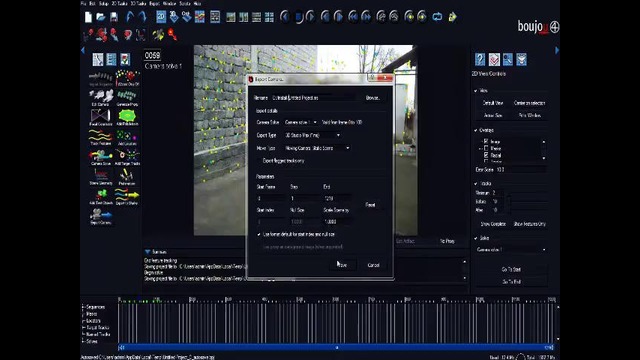640x360 pixels.
Task: Click Cancel in Export Camera dialog
Action: tap(373, 265)
